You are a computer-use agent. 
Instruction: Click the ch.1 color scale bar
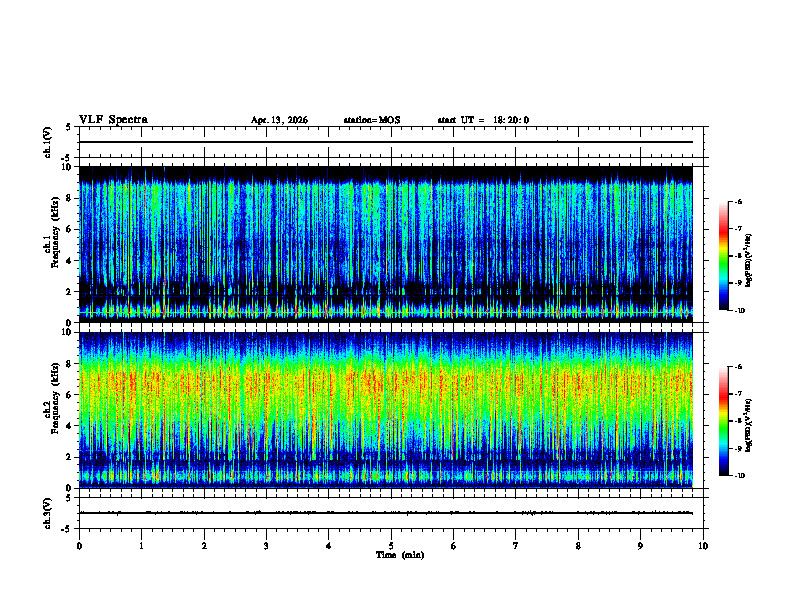point(723,256)
